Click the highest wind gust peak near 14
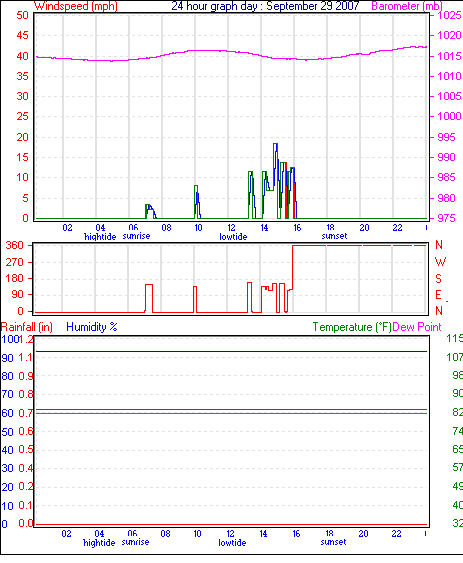This screenshot has height=563, width=463. (x=276, y=144)
